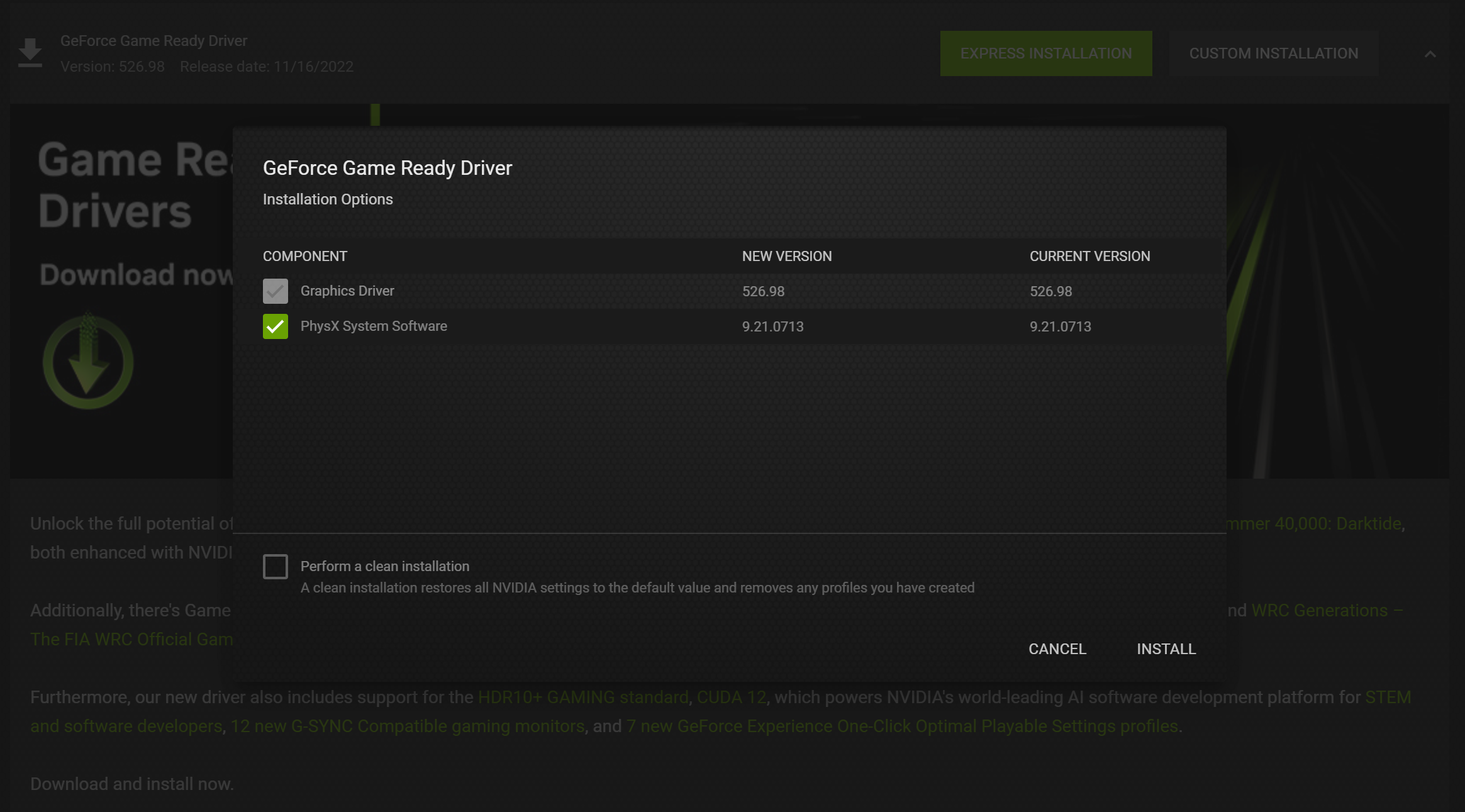Open the HDR10+ GAMING standard link
Image resolution: width=1465 pixels, height=812 pixels.
point(582,697)
